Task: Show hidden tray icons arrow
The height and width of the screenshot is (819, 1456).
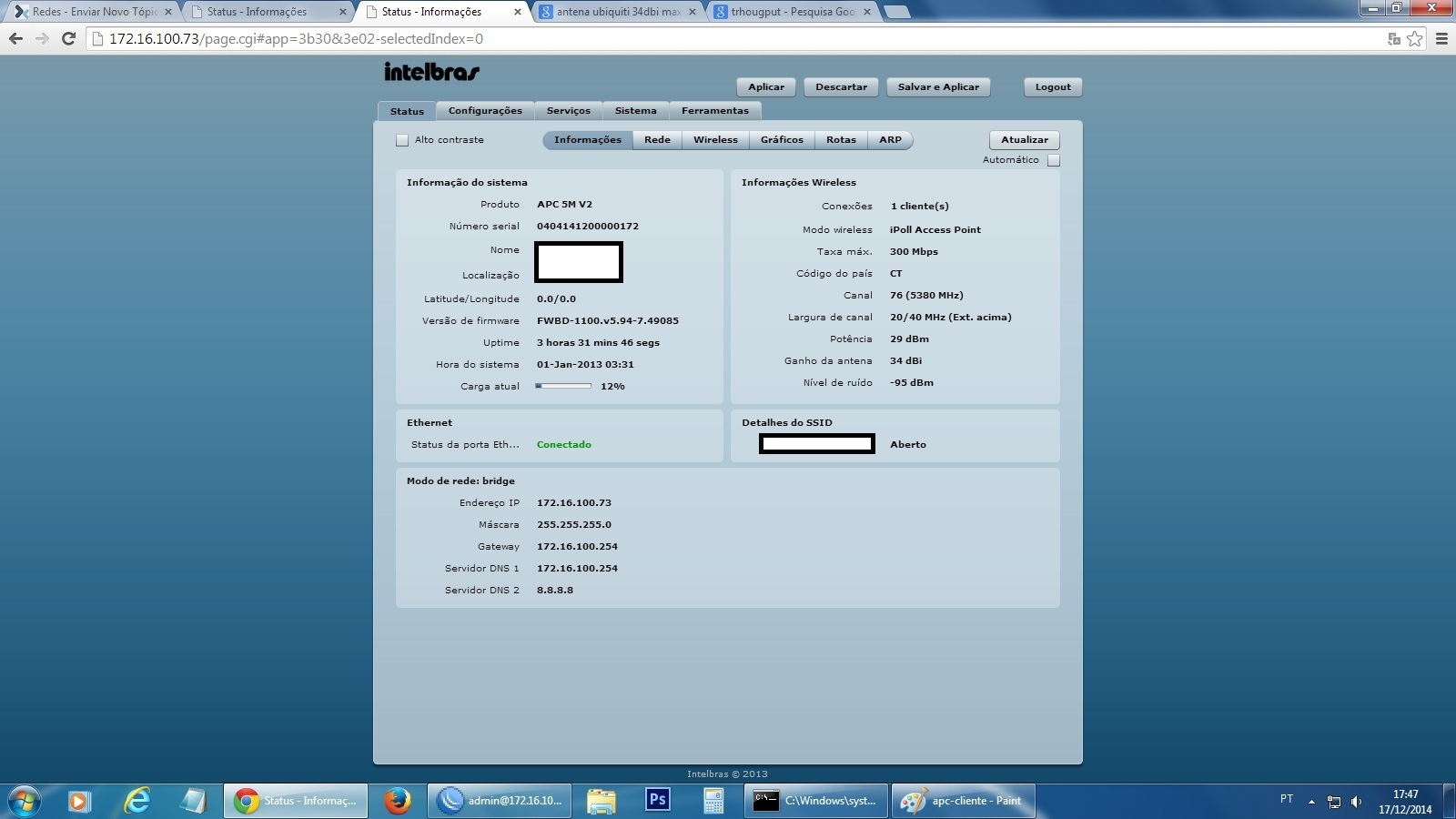Action: click(x=1311, y=802)
